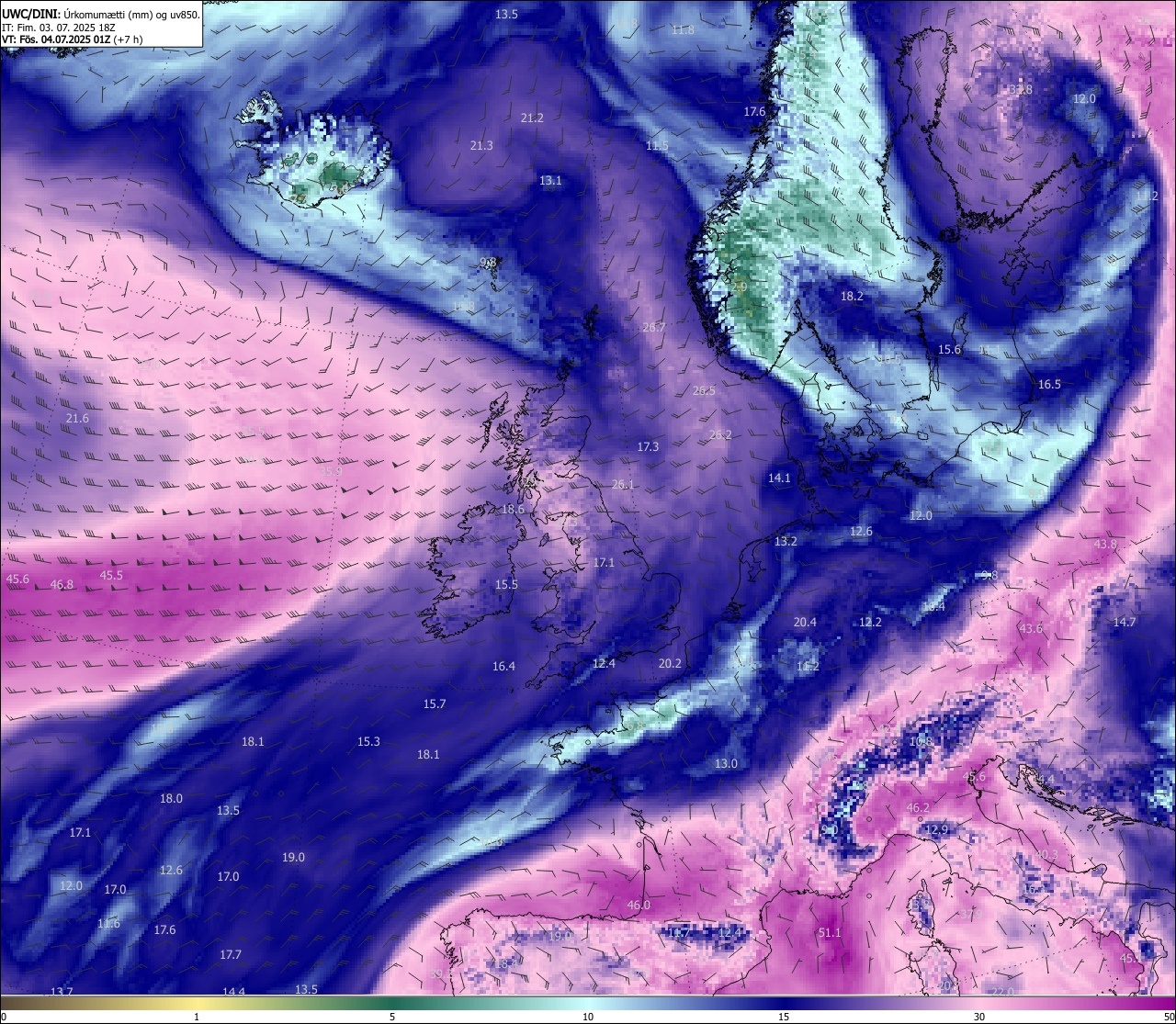The height and width of the screenshot is (1024, 1176).
Task: Click the 13.7 value at the bottom-left corner
Action: click(62, 991)
